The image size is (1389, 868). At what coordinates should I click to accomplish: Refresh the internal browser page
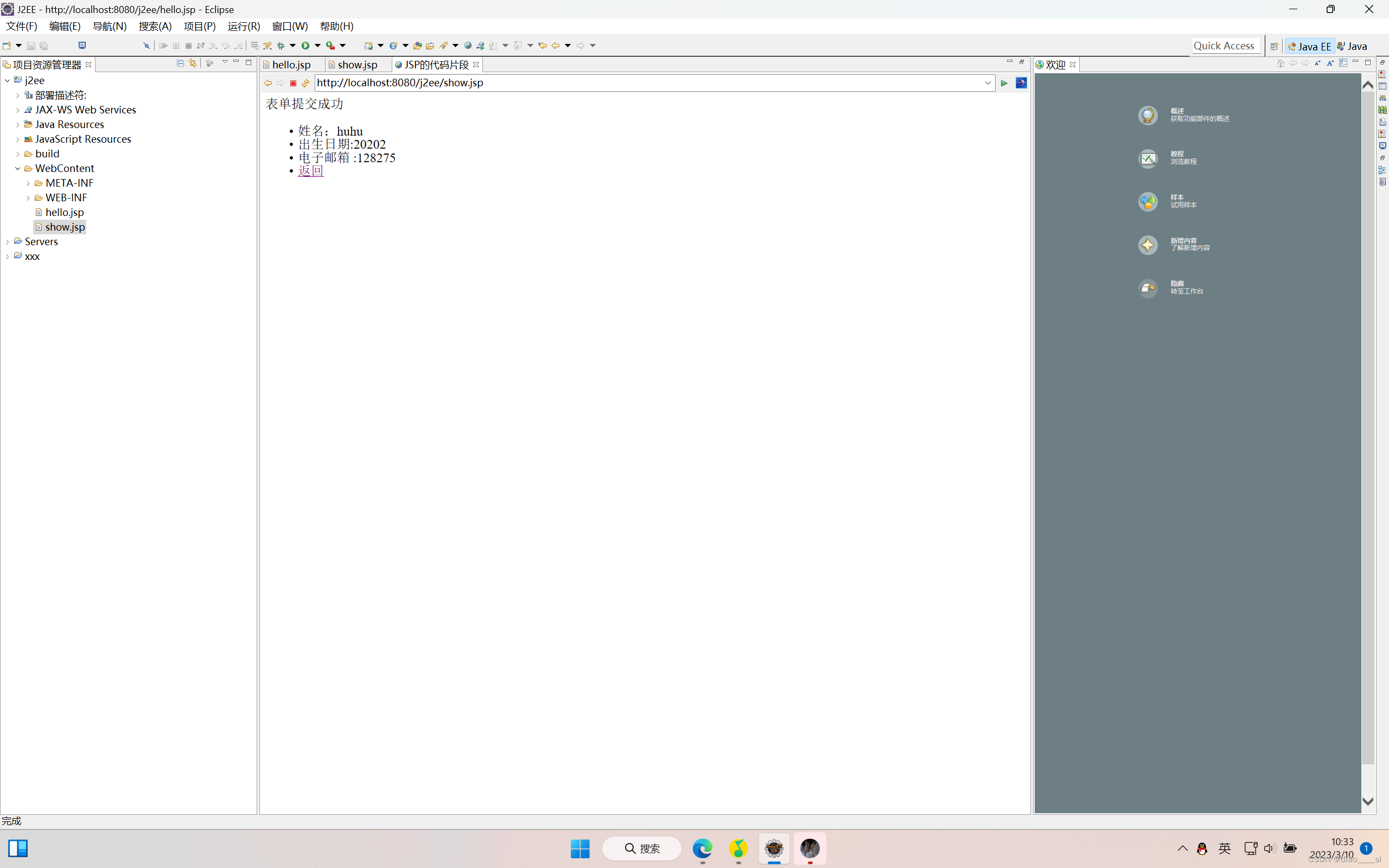click(305, 83)
